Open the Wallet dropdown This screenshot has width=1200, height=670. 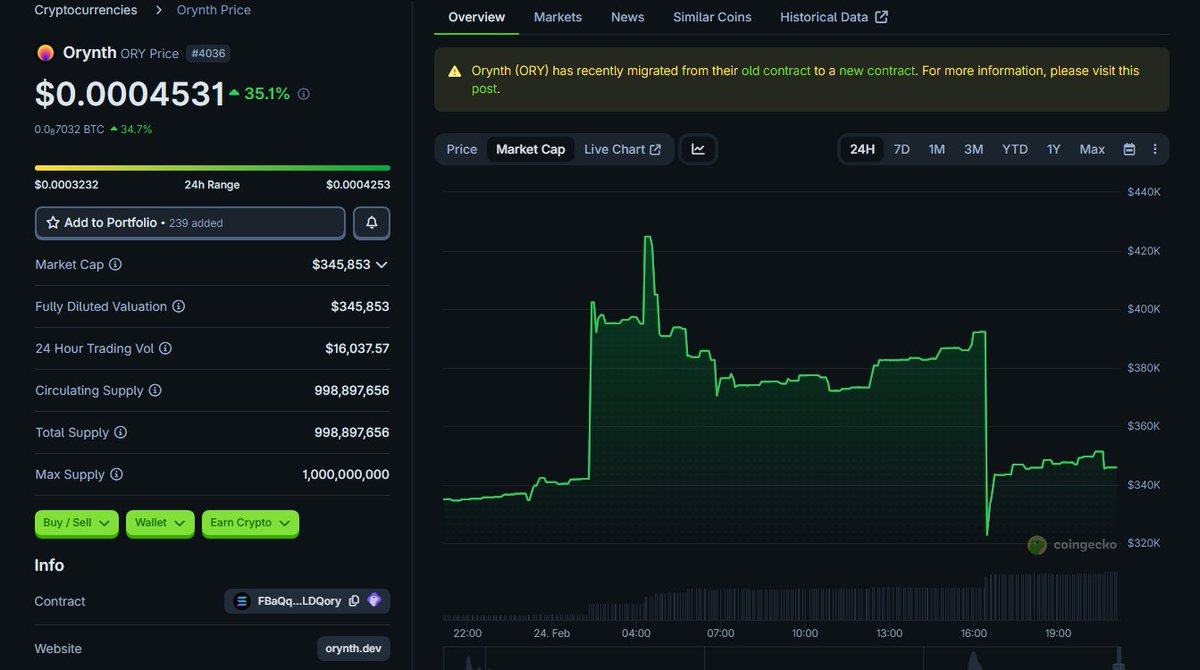coord(160,523)
